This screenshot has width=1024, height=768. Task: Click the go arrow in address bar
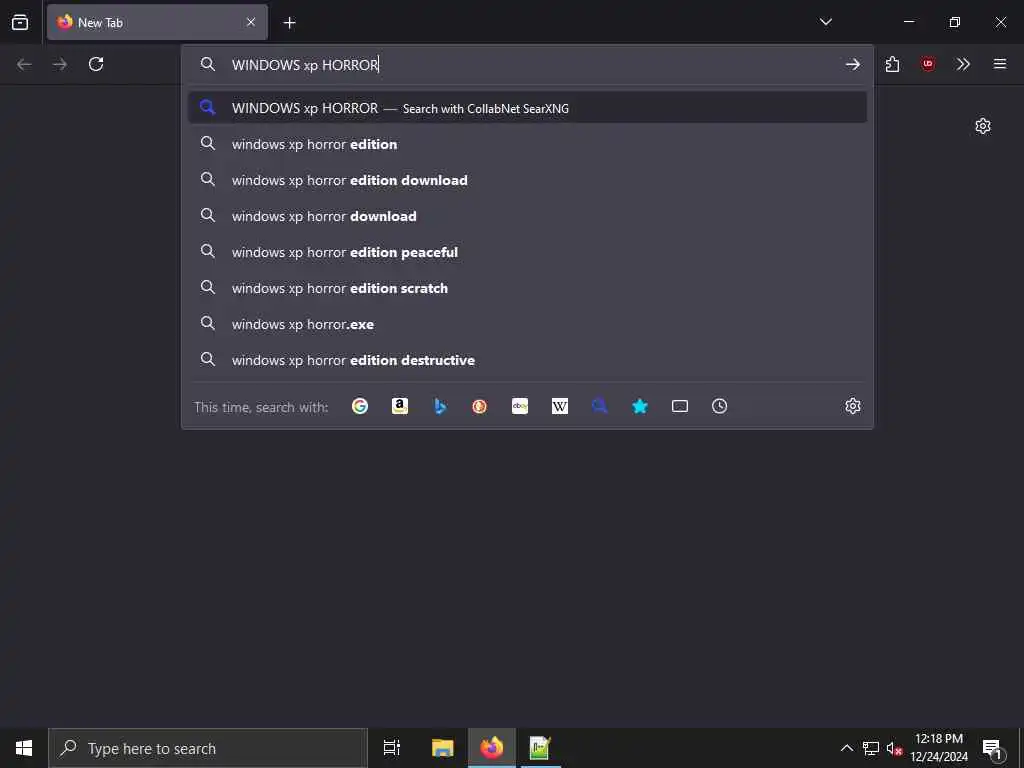click(x=853, y=64)
